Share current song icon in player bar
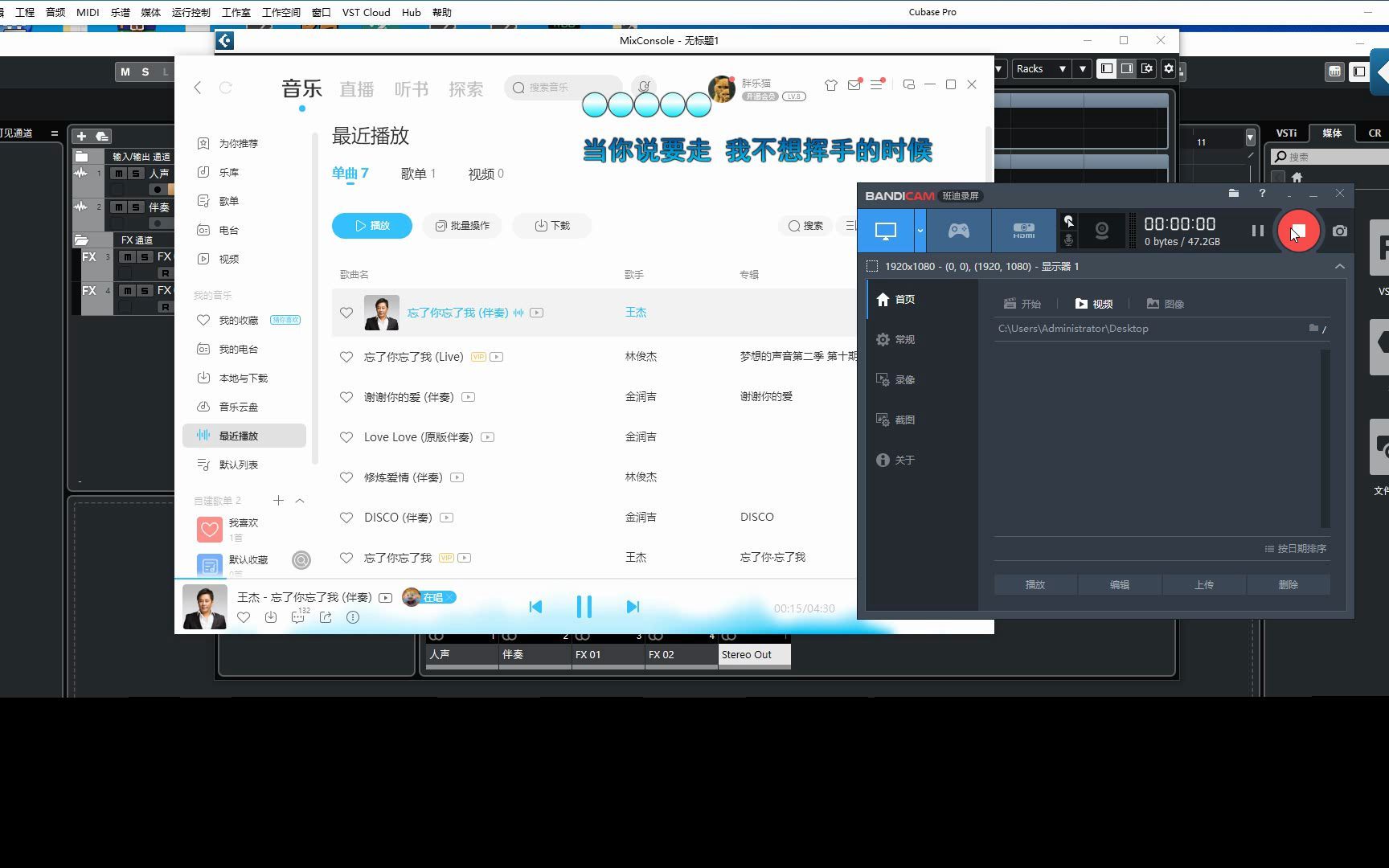The width and height of the screenshot is (1389, 868). click(x=326, y=617)
